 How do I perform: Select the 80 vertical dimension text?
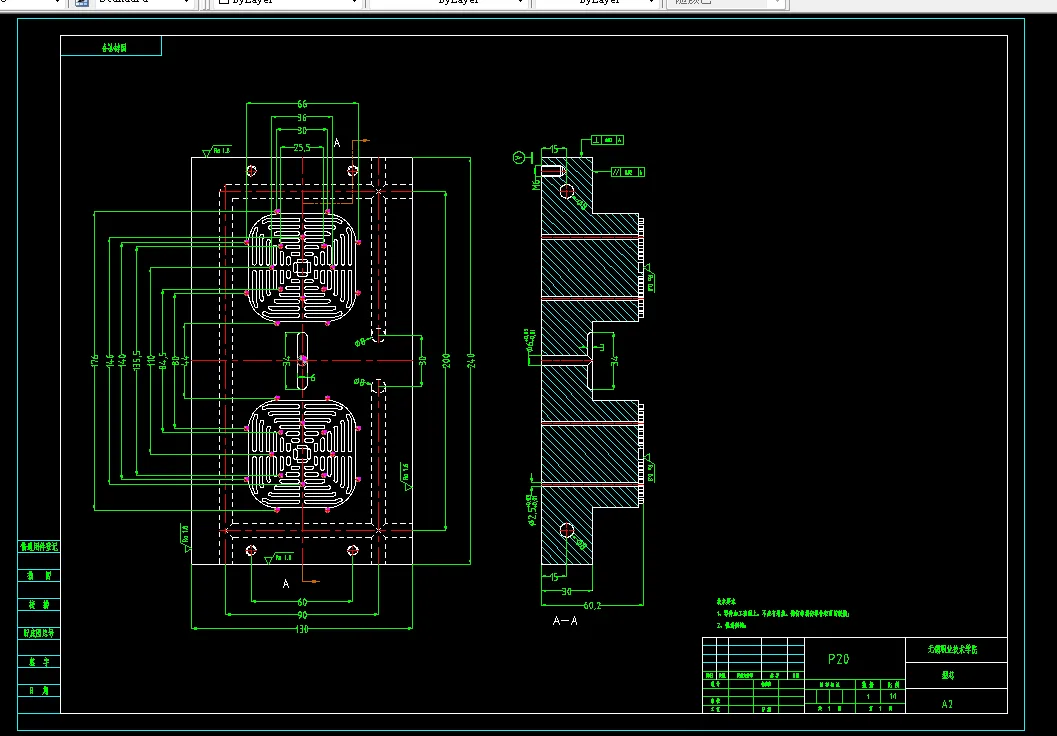coord(175,361)
